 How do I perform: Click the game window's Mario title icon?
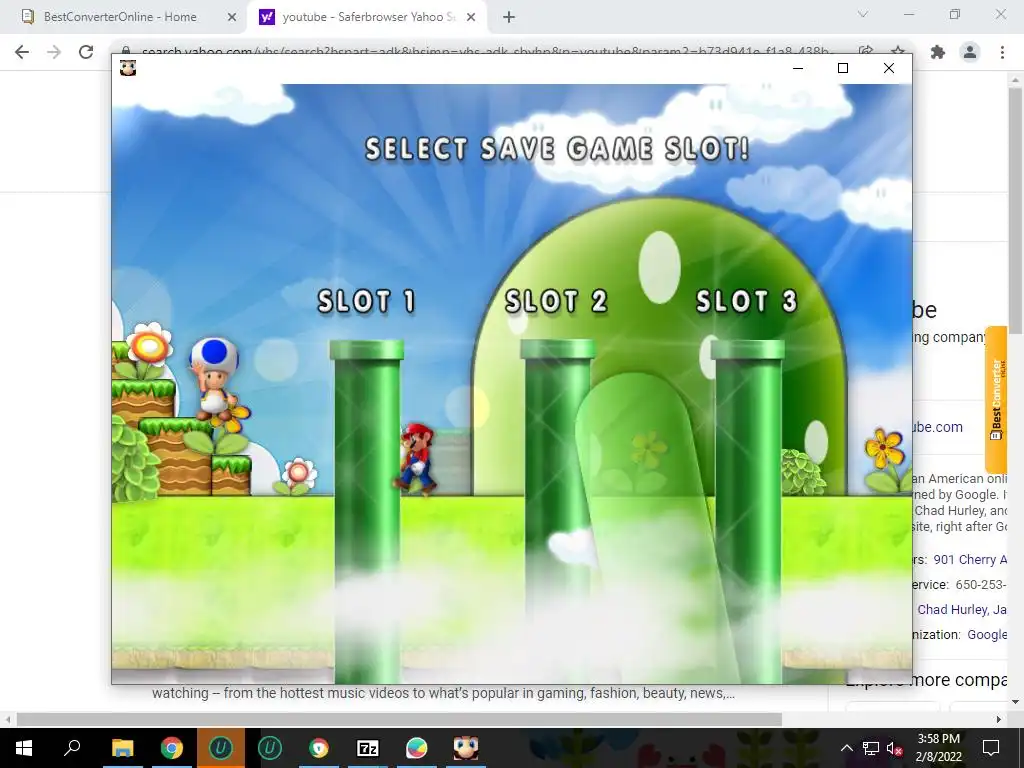click(128, 68)
